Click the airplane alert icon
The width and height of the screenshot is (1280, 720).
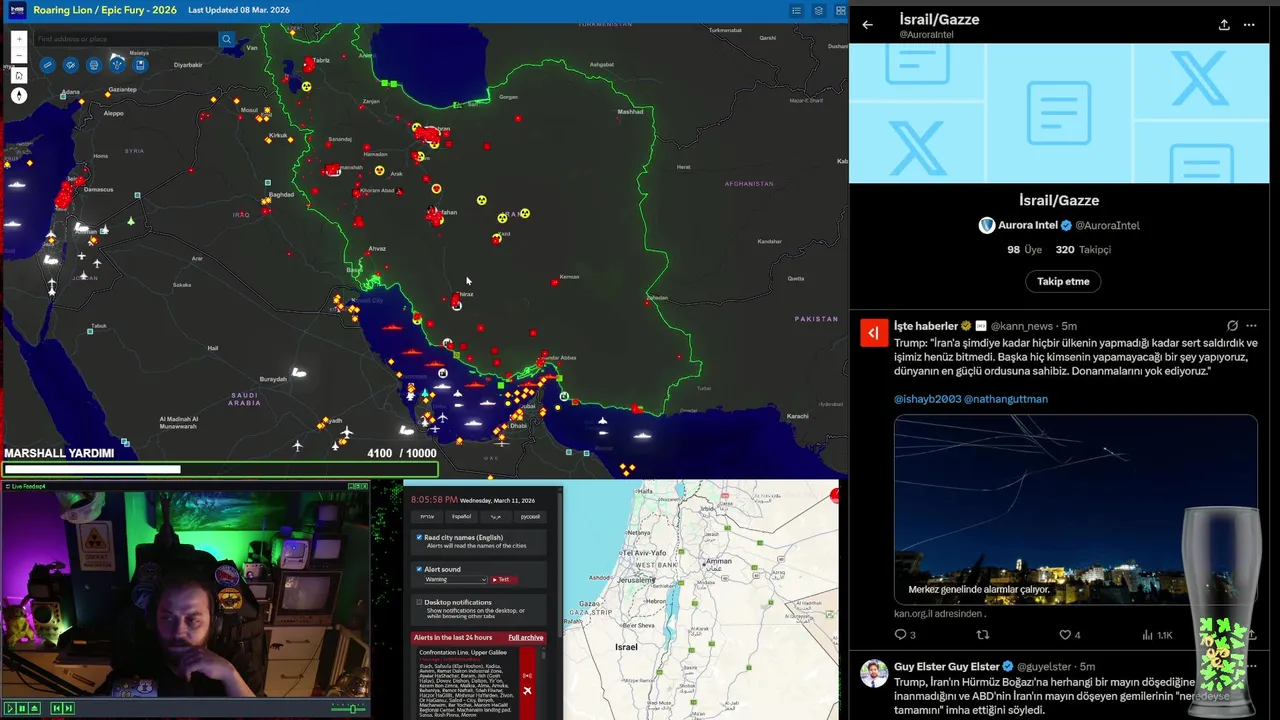(527, 691)
